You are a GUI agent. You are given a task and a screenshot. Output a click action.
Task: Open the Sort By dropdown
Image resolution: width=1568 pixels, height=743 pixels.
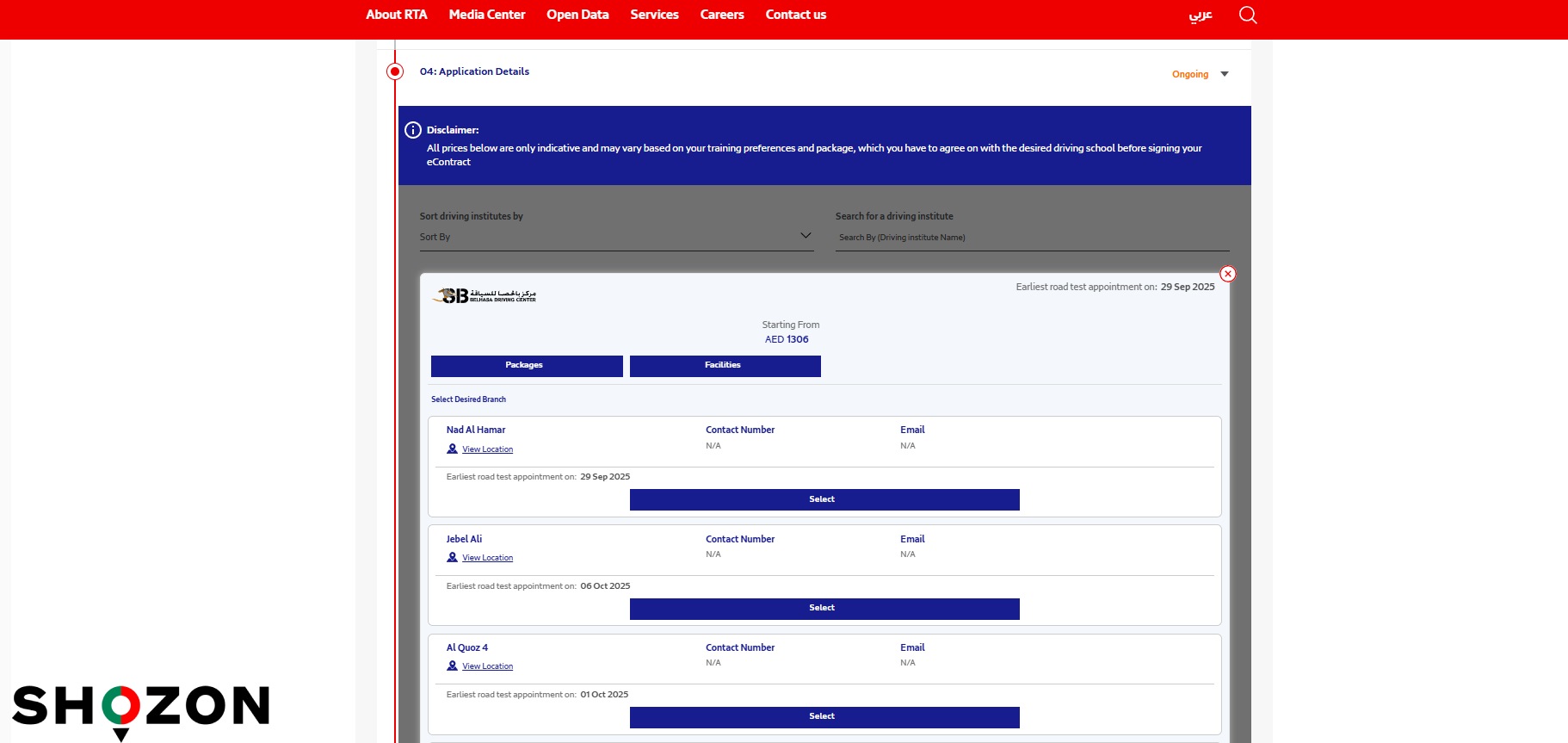coord(615,237)
